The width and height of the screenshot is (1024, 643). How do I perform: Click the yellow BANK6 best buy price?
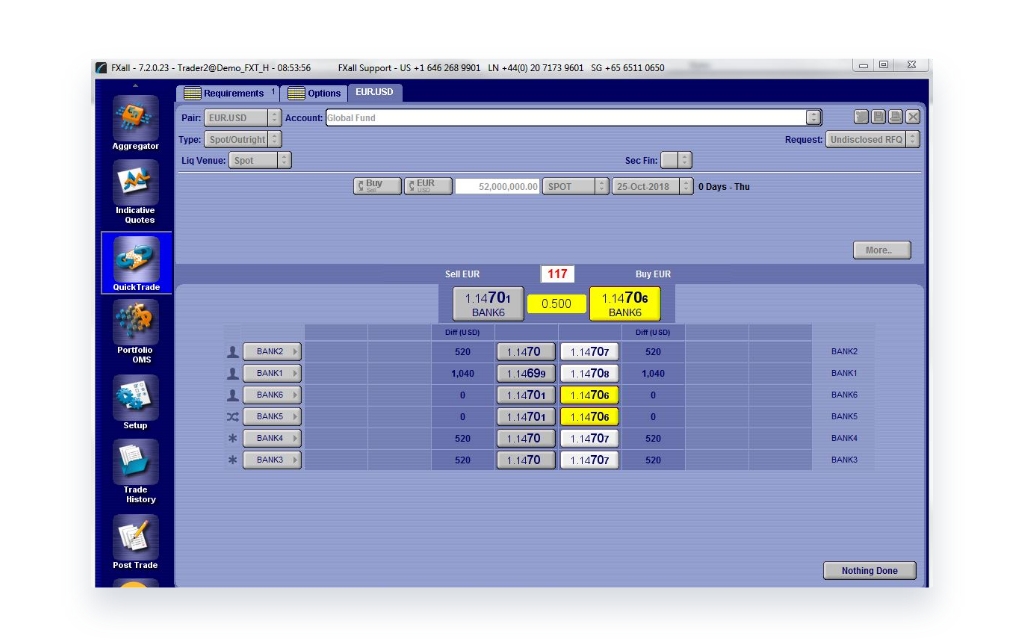pyautogui.click(x=624, y=304)
